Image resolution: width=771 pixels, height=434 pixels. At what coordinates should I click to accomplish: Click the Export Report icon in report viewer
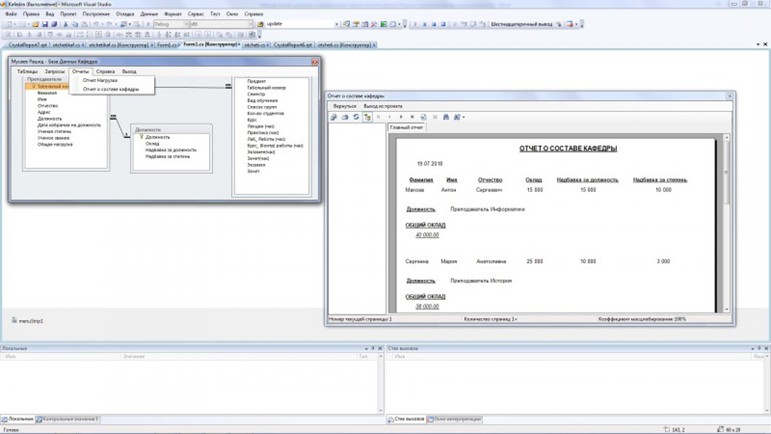[334, 117]
